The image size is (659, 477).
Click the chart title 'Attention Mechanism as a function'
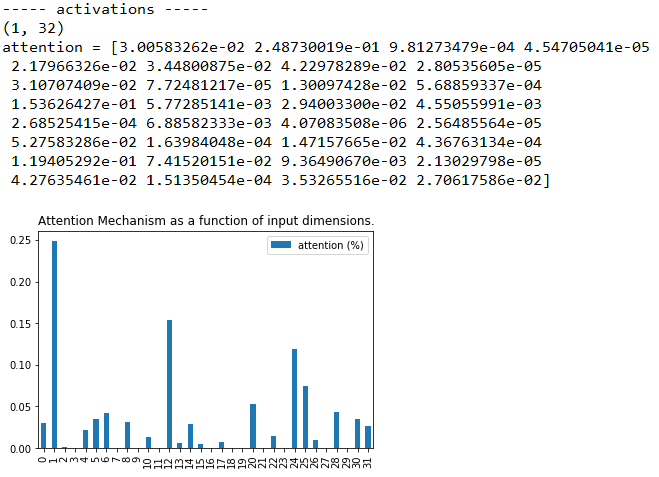coord(206,221)
